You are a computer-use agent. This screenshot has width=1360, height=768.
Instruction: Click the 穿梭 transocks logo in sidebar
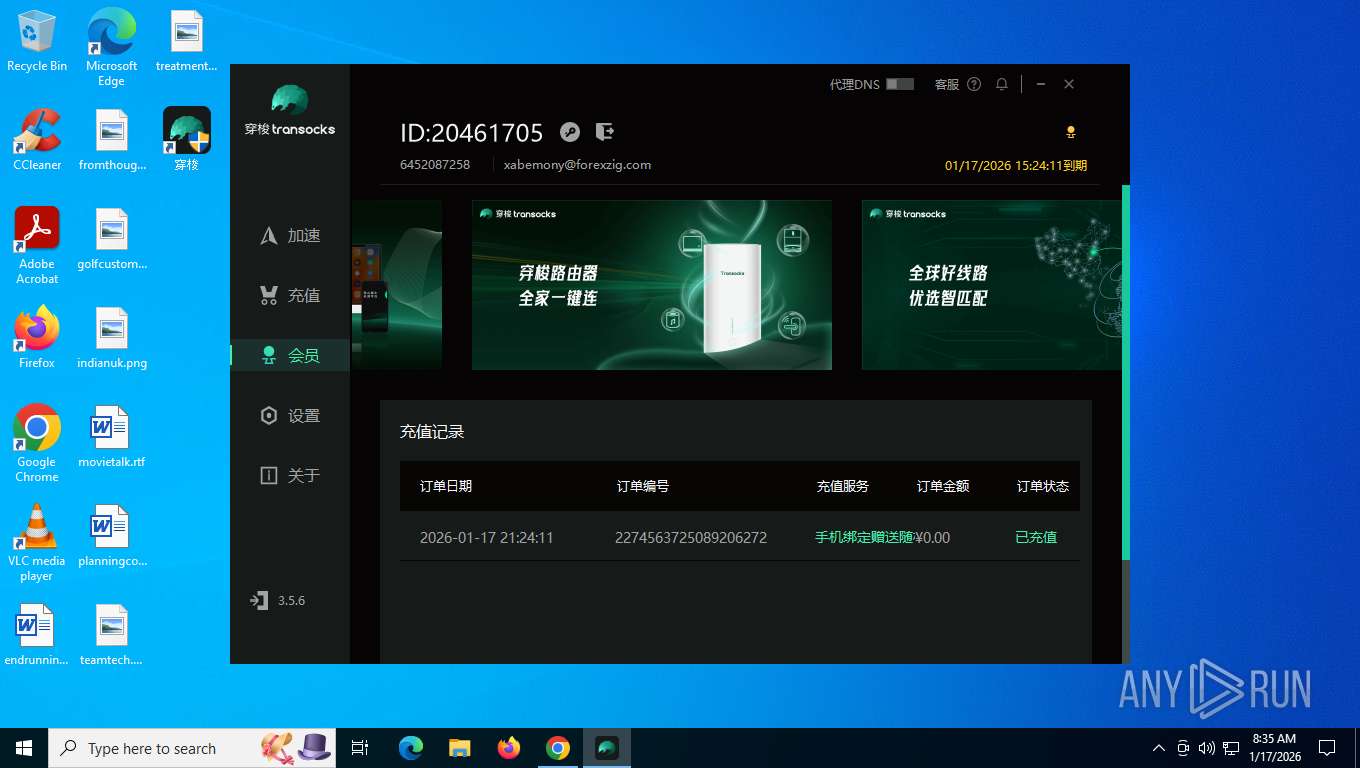pos(290,110)
